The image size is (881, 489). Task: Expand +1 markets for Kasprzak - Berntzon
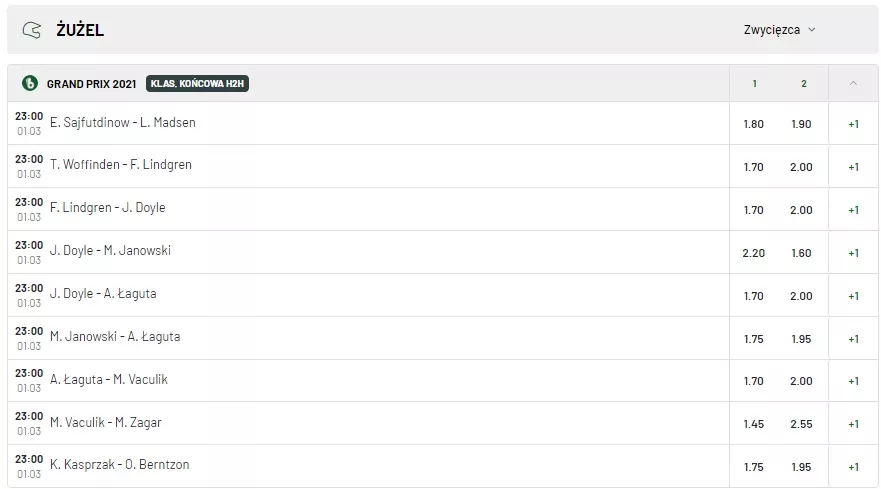(x=853, y=467)
